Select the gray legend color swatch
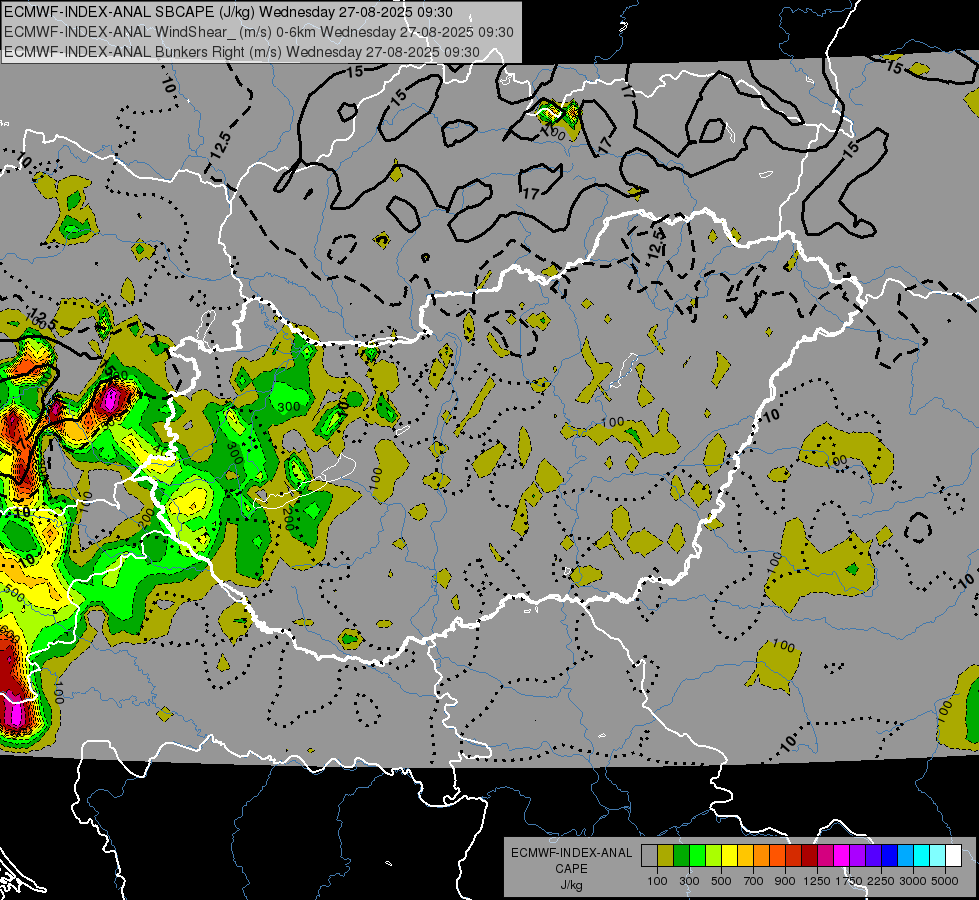This screenshot has height=900, width=979. pos(649,856)
